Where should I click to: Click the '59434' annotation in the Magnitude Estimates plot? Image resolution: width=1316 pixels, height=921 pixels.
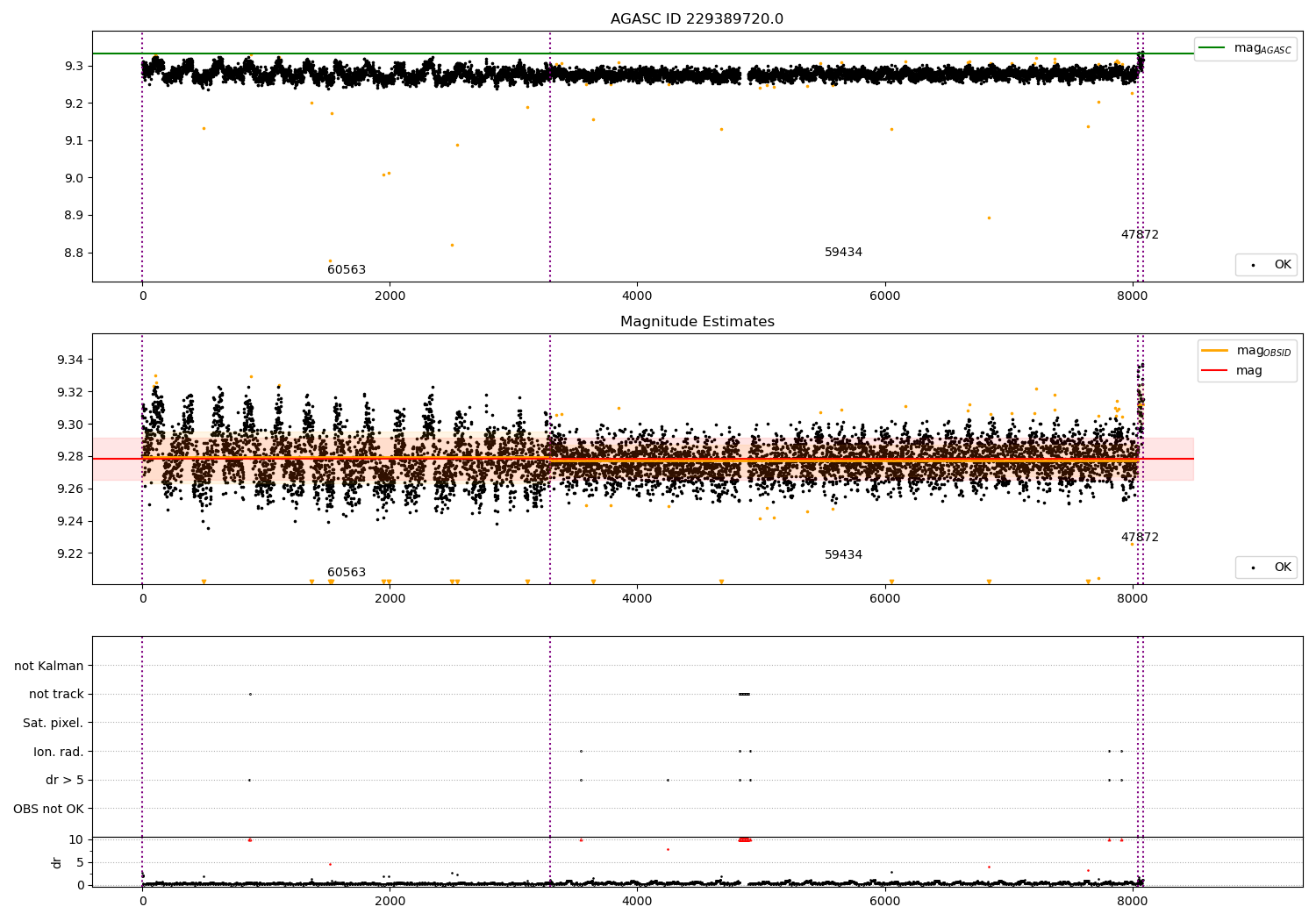843,555
